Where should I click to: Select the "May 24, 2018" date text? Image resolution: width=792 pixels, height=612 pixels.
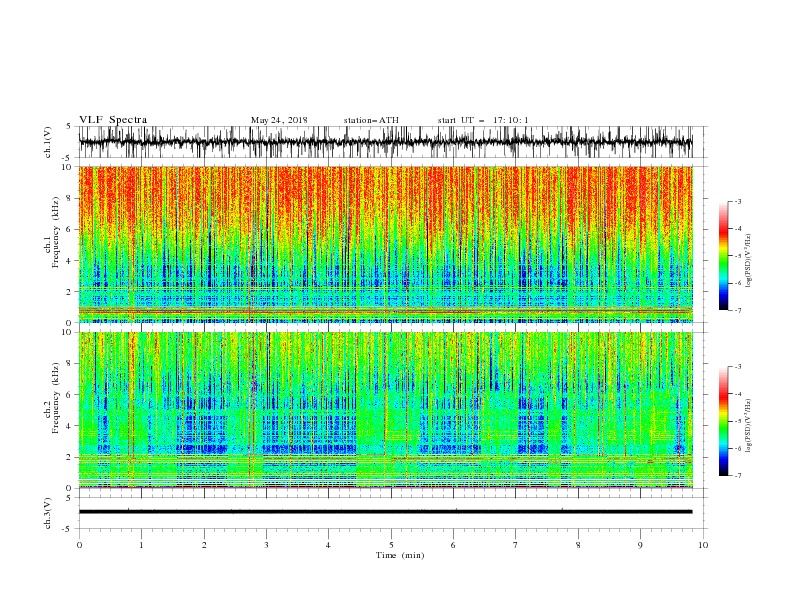coord(279,120)
